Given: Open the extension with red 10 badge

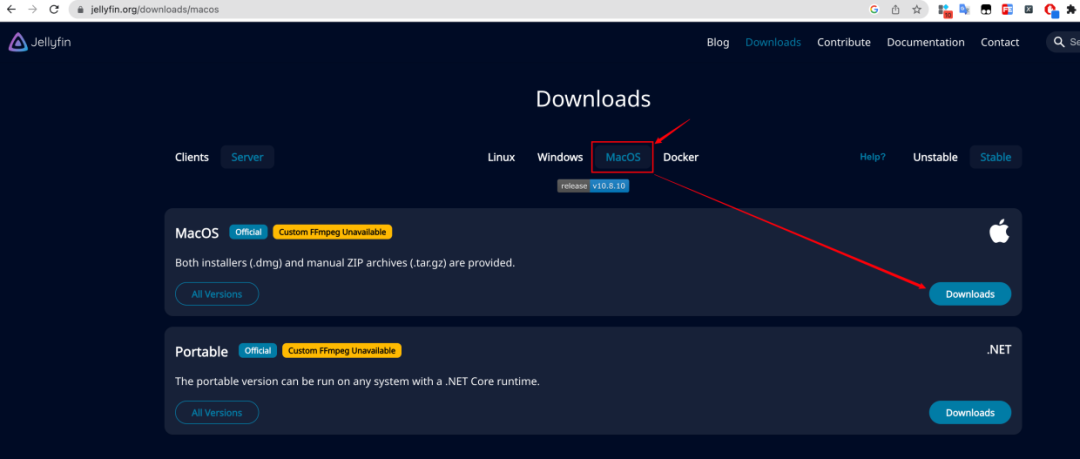Looking at the screenshot, I should [944, 10].
